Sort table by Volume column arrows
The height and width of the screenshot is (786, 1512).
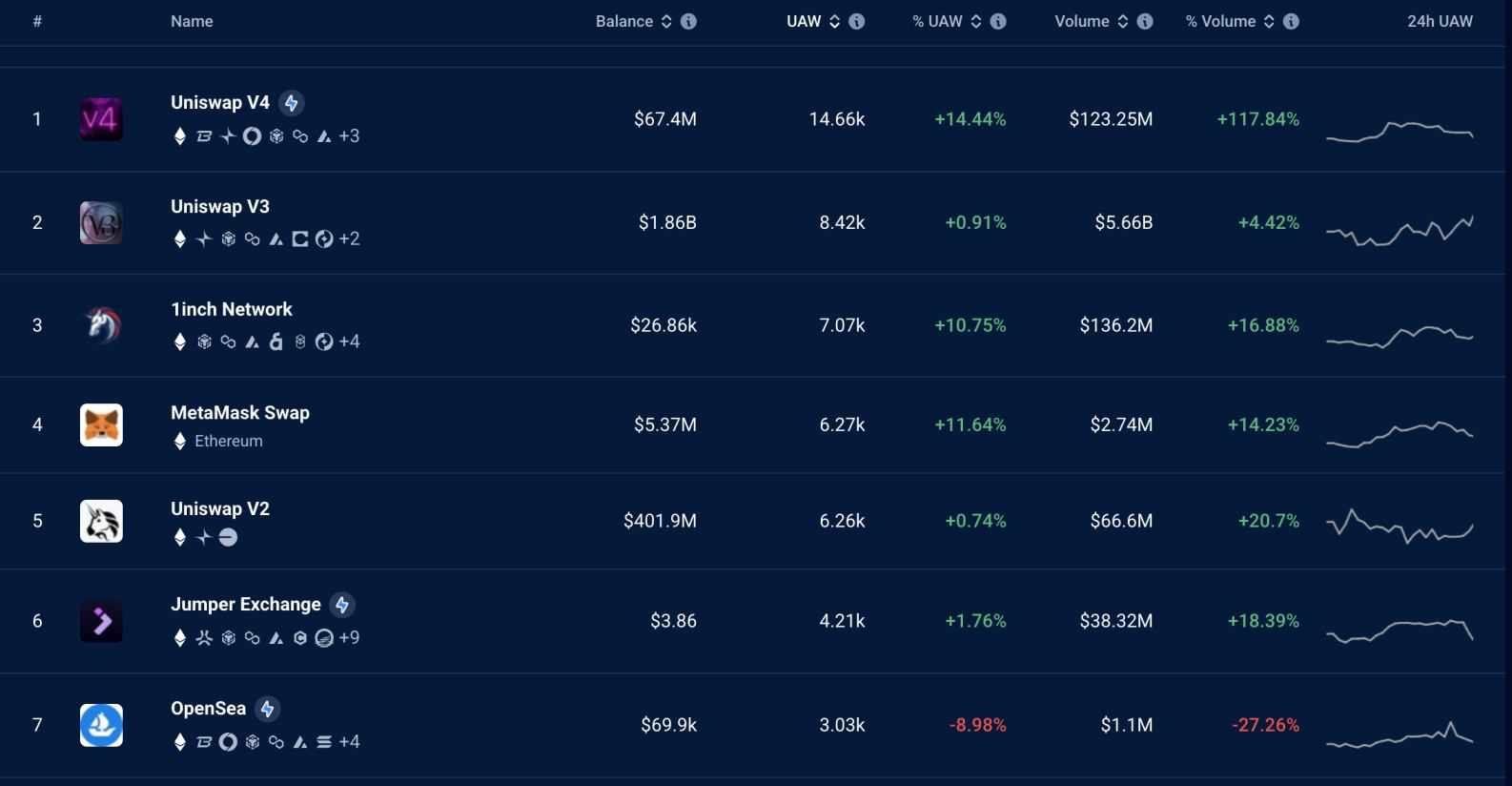[x=1123, y=21]
